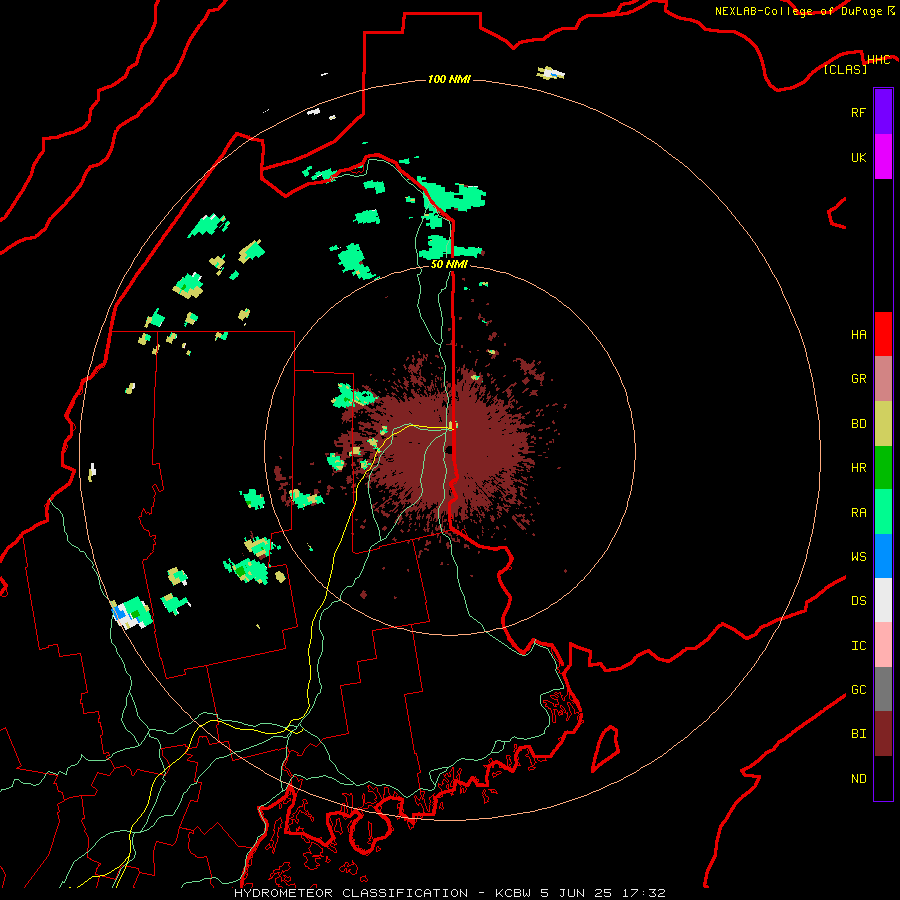
Task: Click the [CLAS] units label
Action: (x=845, y=70)
